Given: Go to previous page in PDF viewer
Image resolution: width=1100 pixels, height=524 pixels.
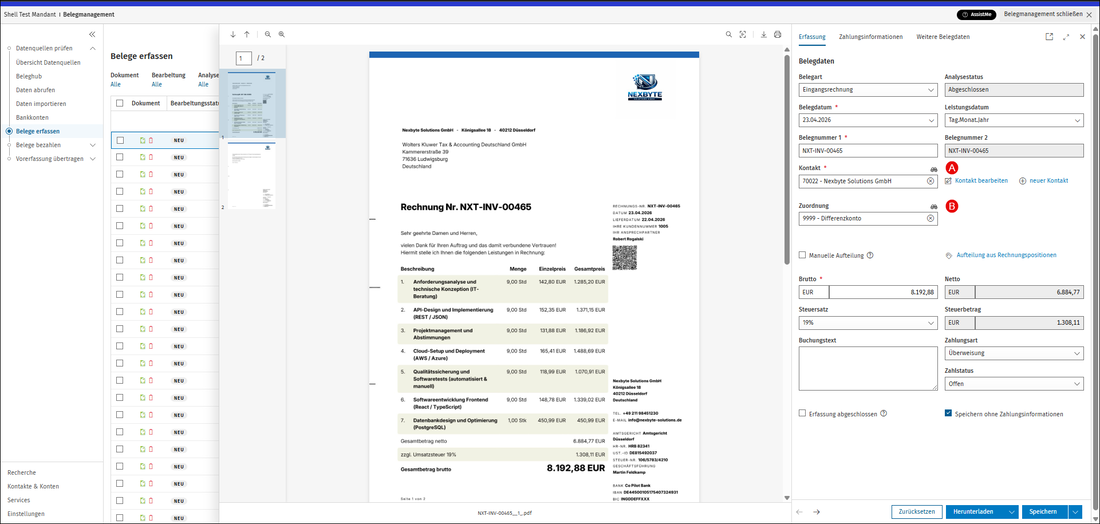Looking at the screenshot, I should coord(246,34).
